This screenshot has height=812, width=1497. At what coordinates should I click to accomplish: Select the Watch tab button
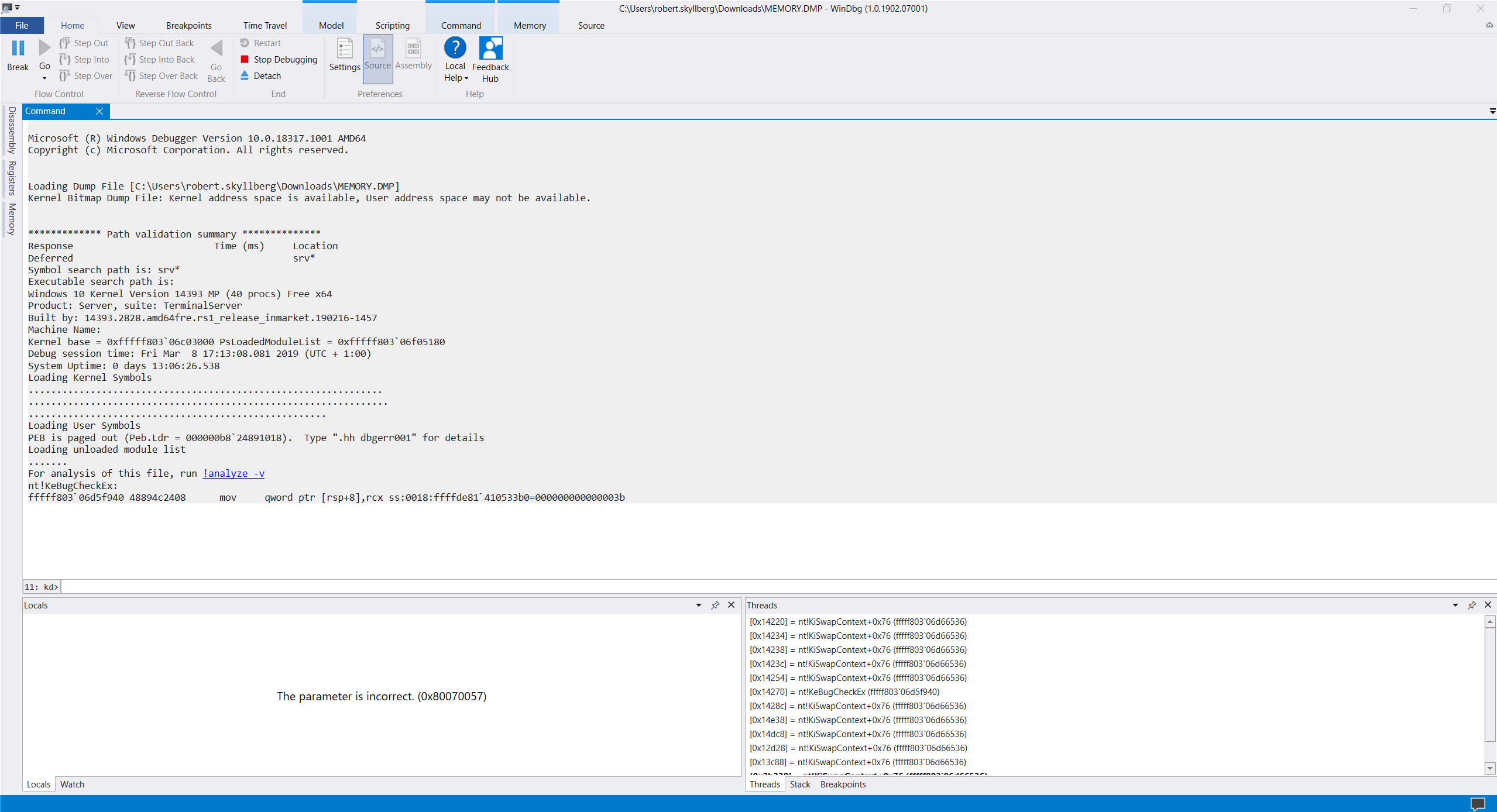(x=72, y=784)
